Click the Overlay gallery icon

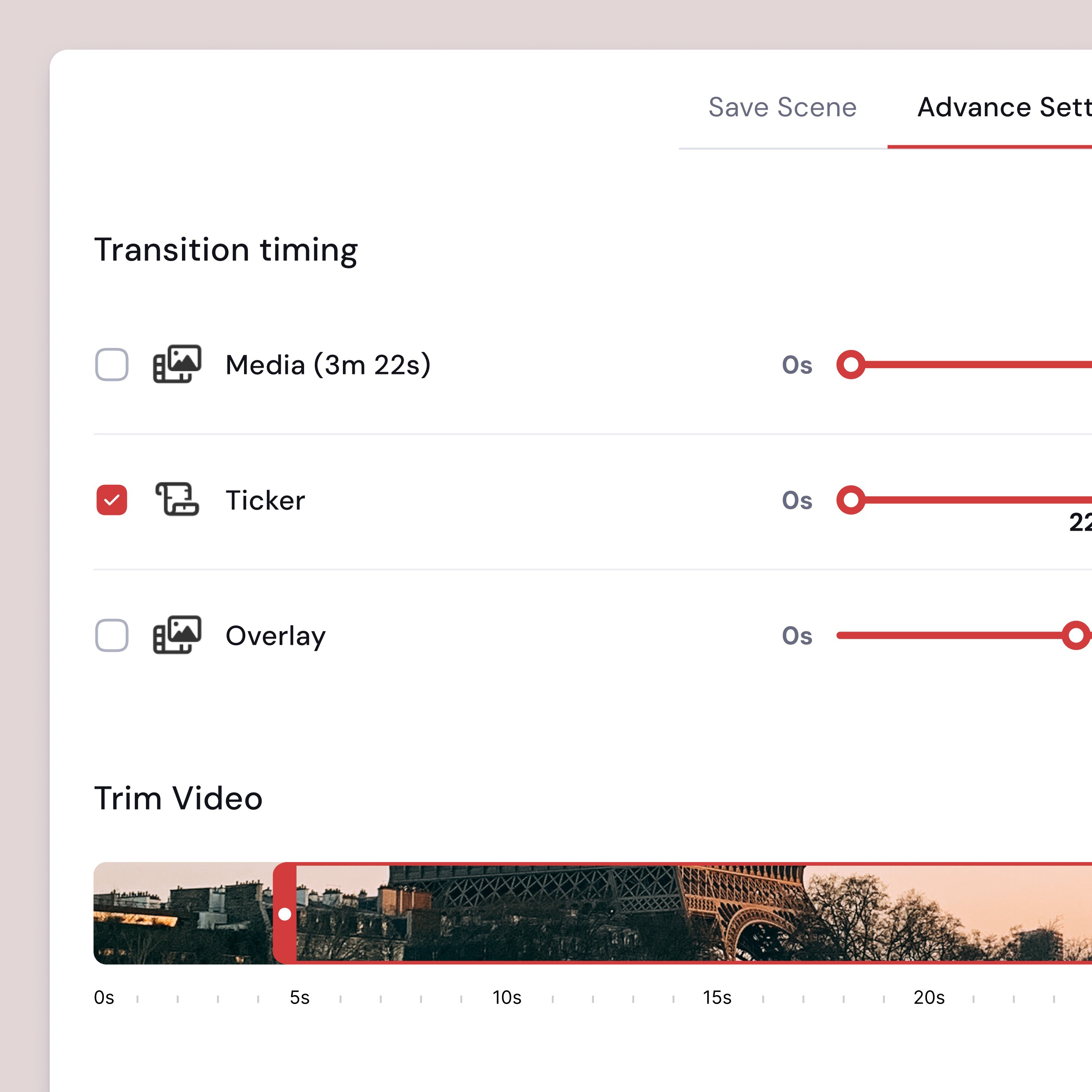coord(177,635)
